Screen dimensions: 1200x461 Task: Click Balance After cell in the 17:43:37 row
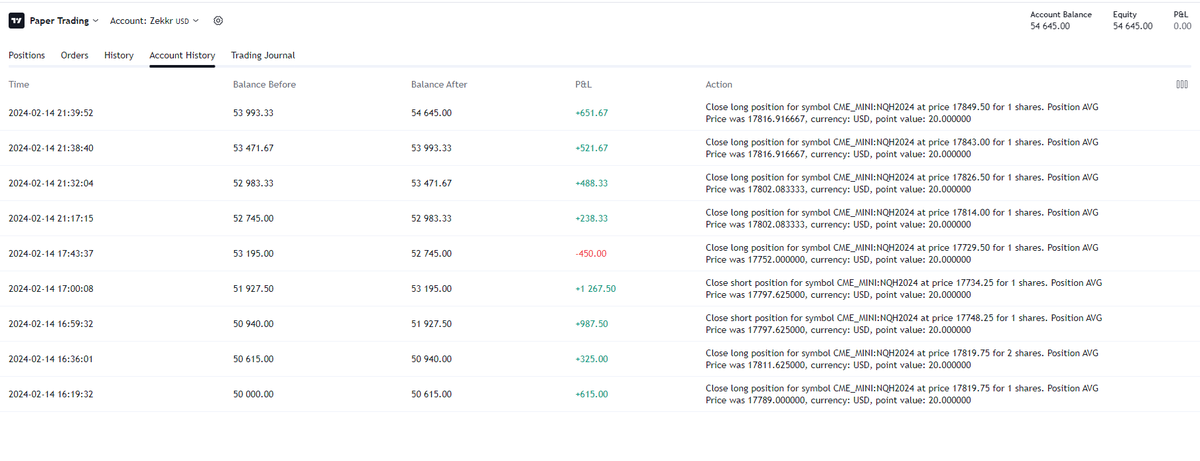pyautogui.click(x=432, y=253)
